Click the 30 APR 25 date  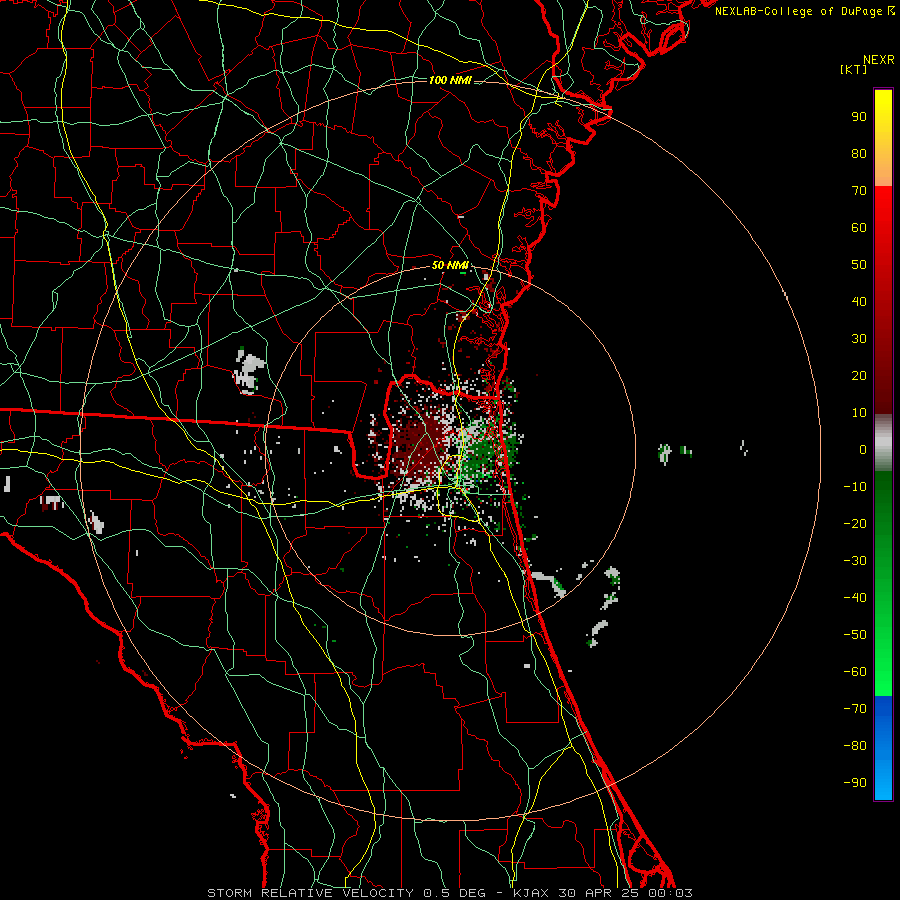pos(600,893)
